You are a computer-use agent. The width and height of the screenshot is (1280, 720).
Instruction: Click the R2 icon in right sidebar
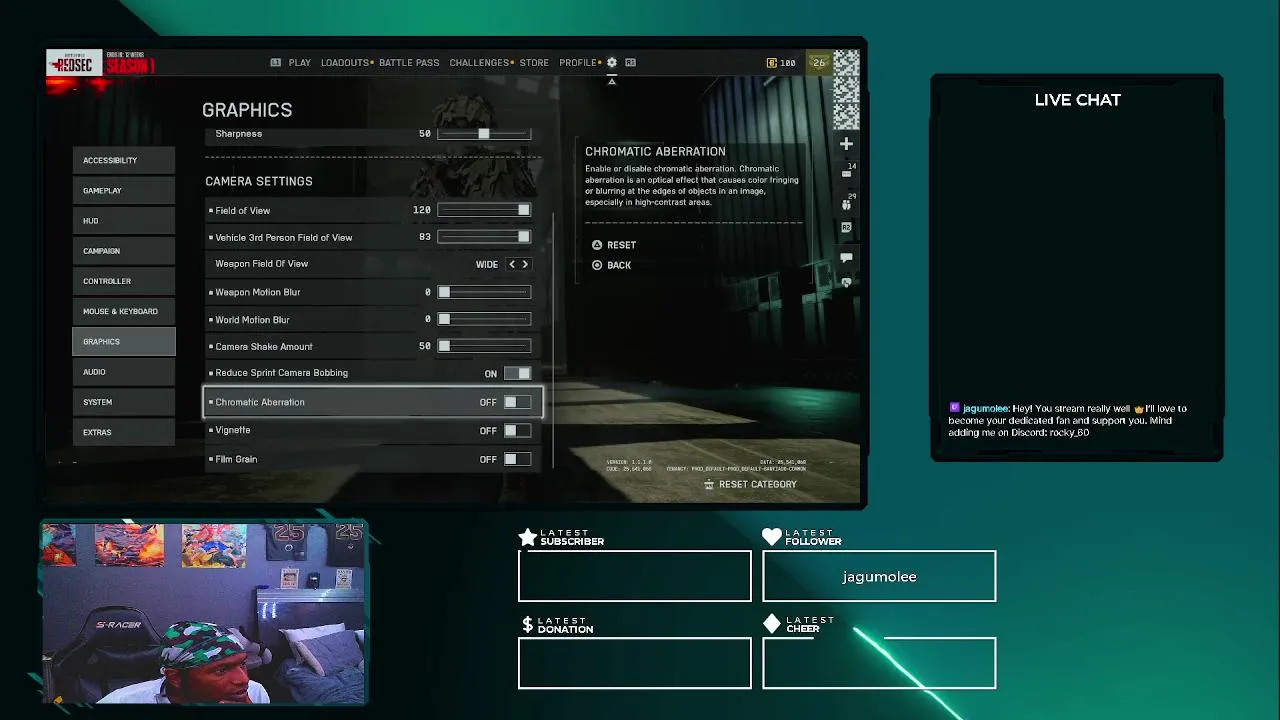(x=846, y=228)
